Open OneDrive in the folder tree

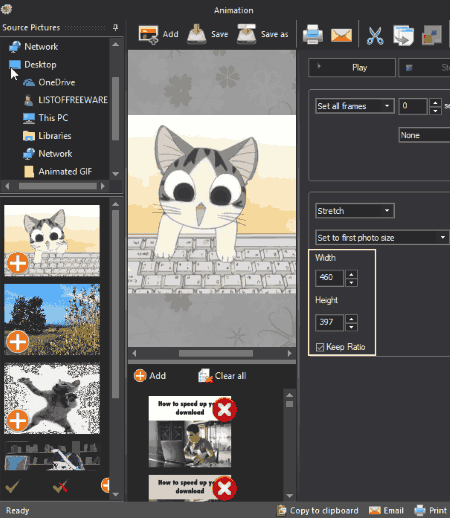tap(49, 82)
